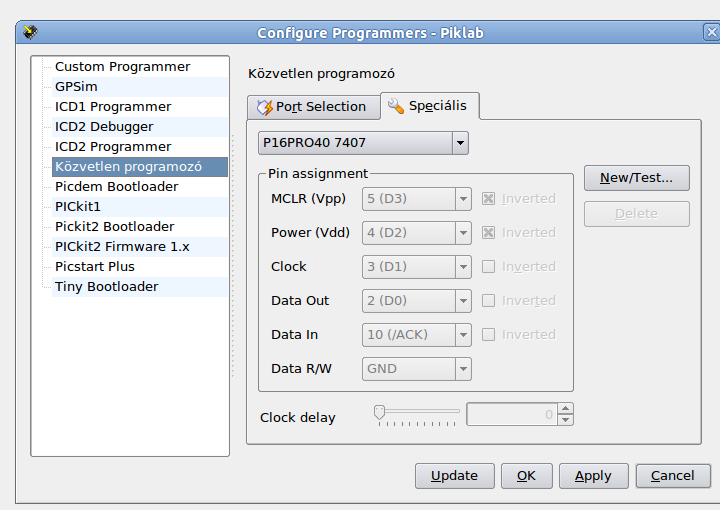The width and height of the screenshot is (720, 510).
Task: Expand the Data In pin dropdown
Action: click(x=463, y=335)
